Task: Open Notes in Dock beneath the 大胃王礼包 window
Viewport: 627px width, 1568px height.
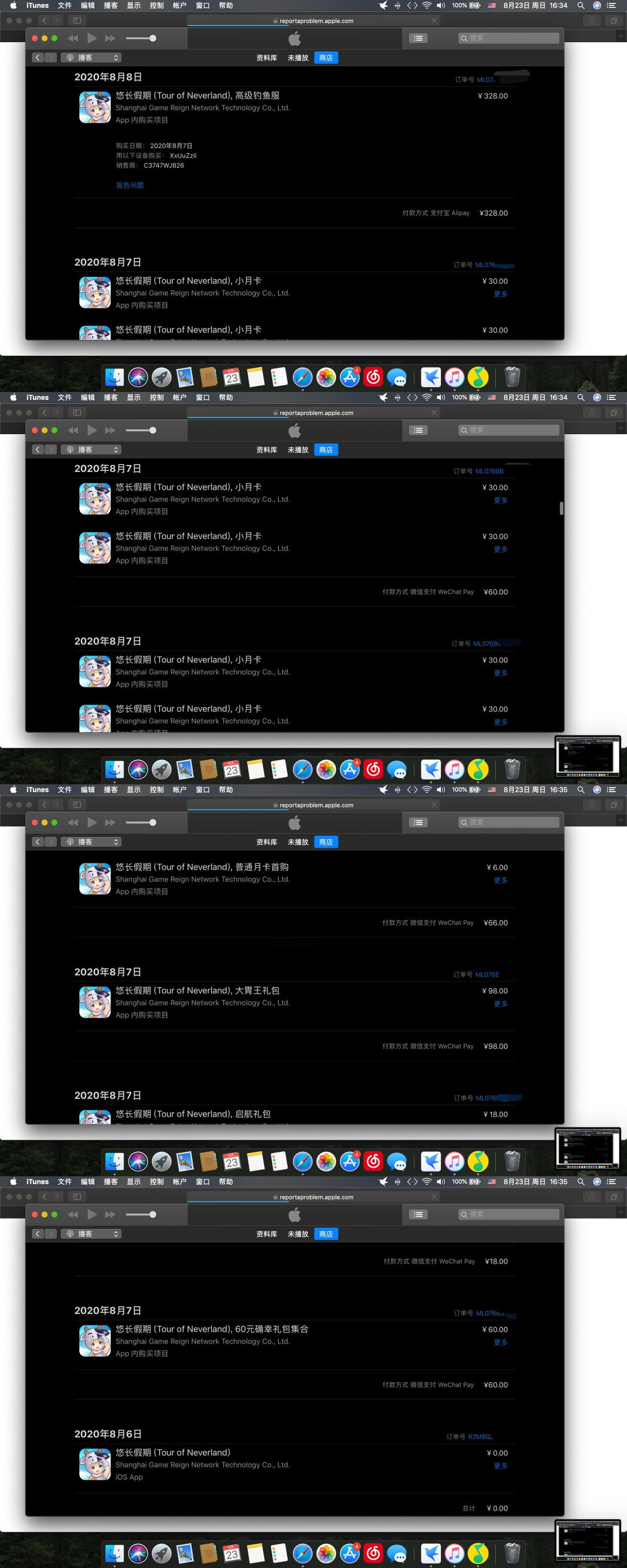Action: click(255, 1162)
